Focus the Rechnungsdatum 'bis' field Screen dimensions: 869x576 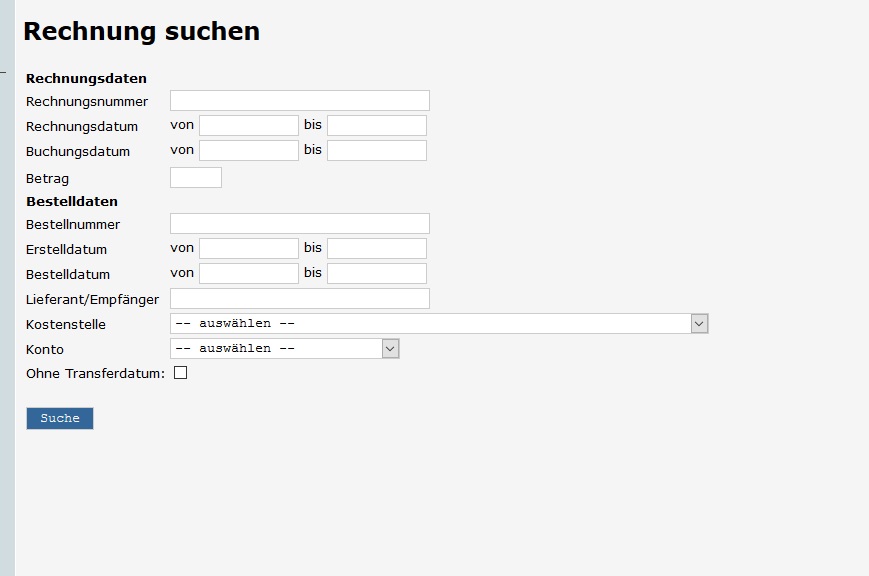(x=376, y=126)
